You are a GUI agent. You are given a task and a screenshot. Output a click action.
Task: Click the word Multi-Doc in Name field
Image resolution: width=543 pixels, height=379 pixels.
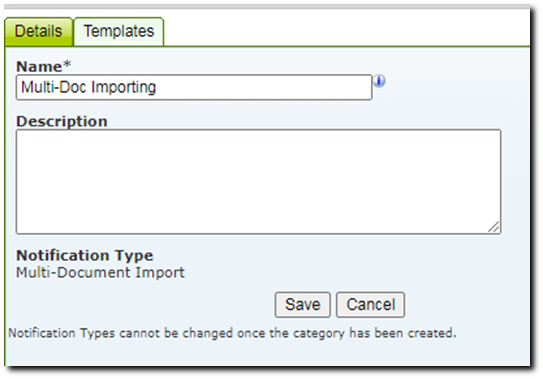54,87
